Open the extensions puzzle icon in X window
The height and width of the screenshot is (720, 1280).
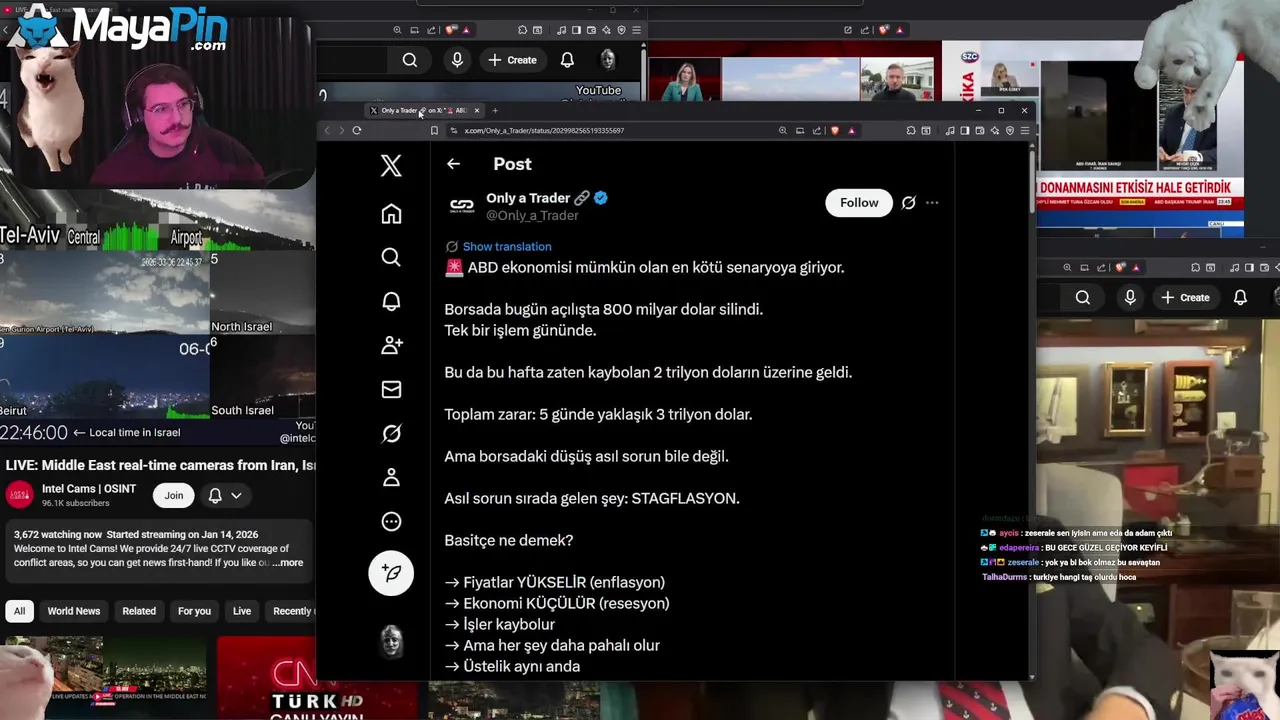click(911, 130)
